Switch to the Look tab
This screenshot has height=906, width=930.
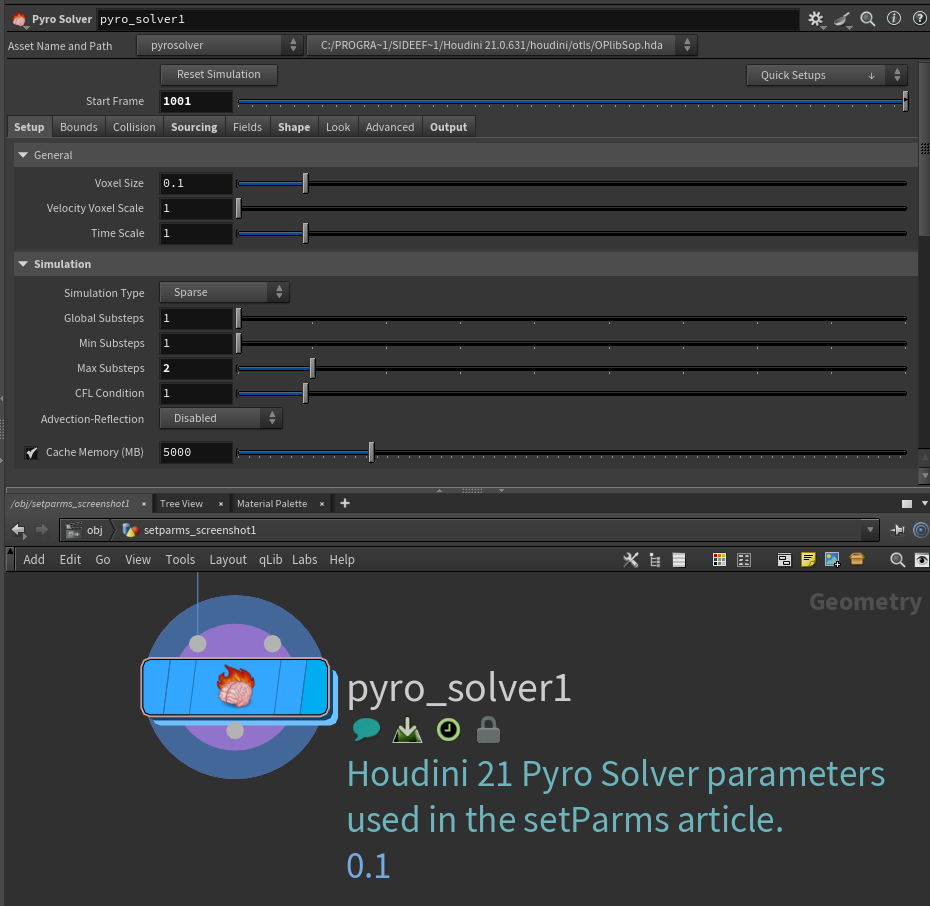(x=338, y=127)
